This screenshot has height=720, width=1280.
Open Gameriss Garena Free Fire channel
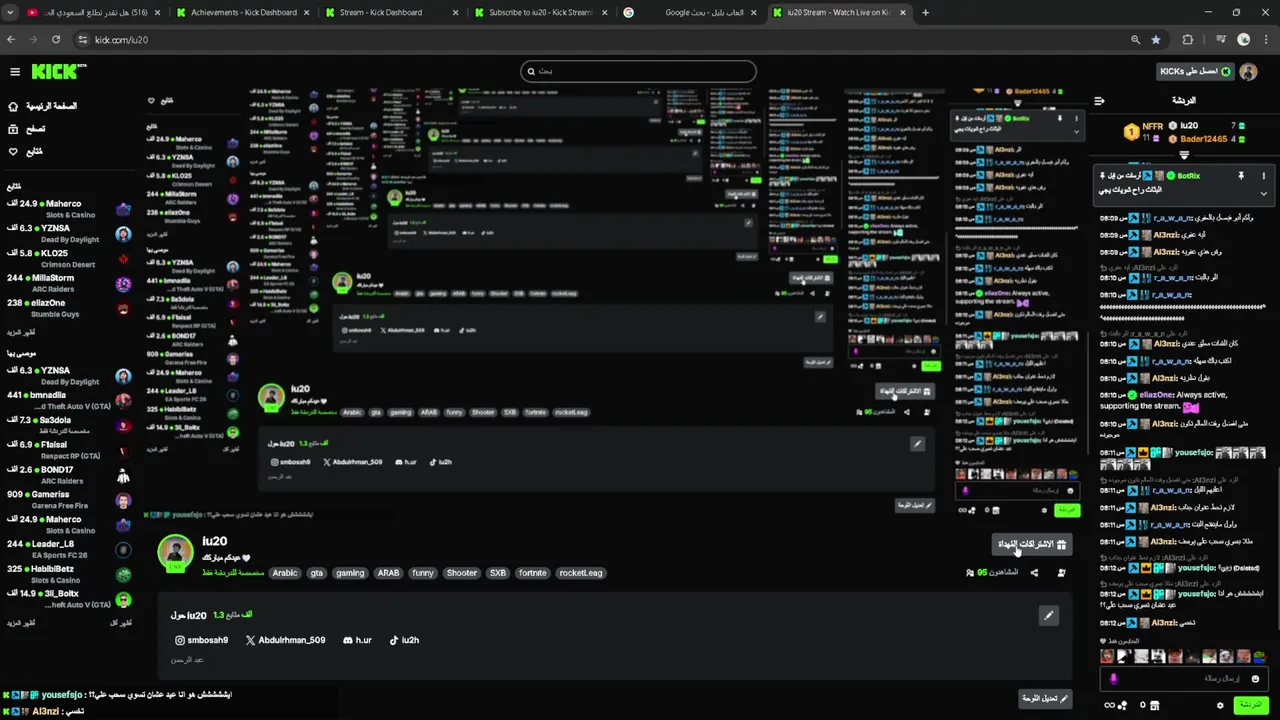click(x=68, y=500)
